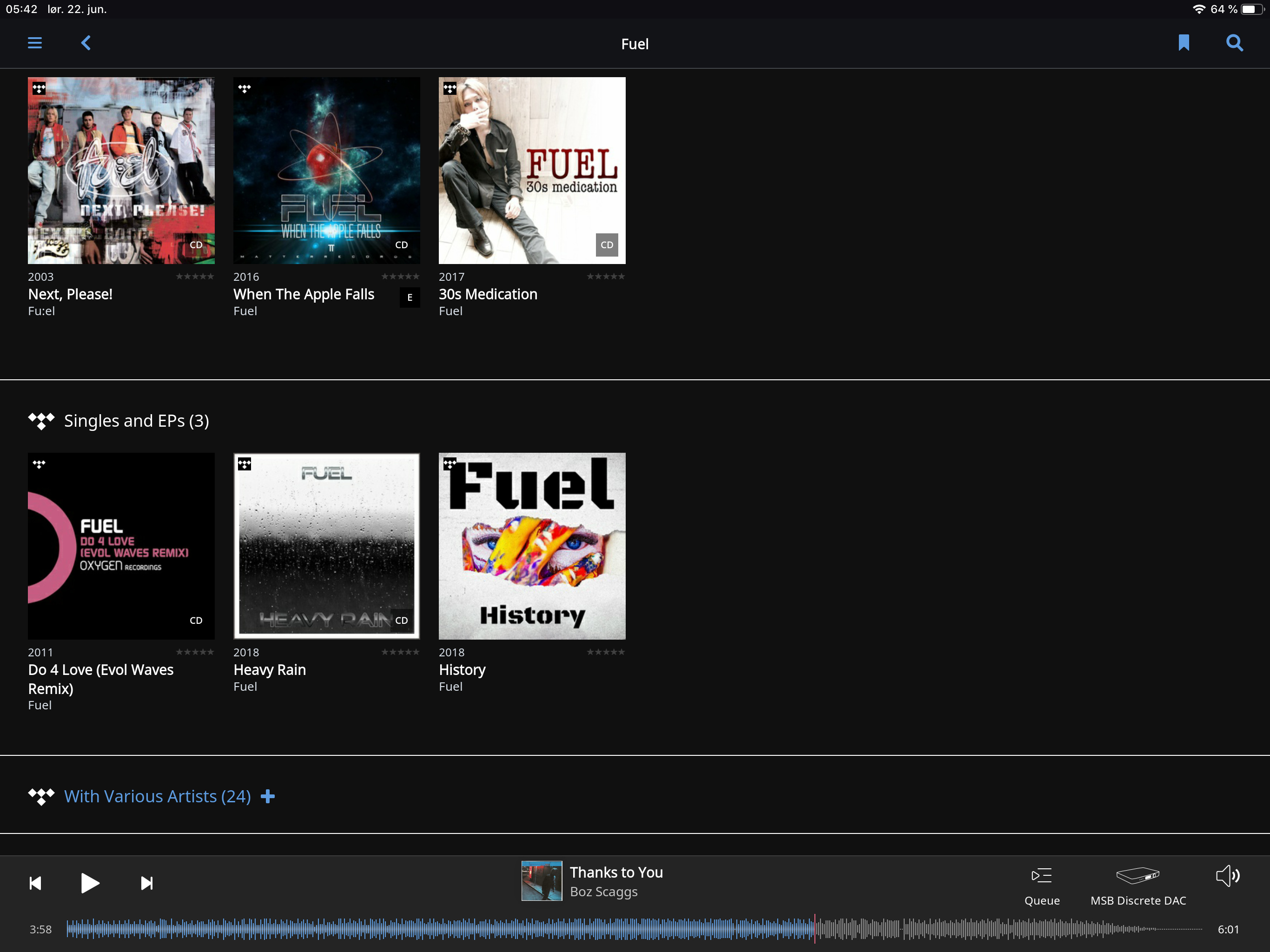Open now playing Thanks to You artwork
Screen dimensions: 1270x952
542,881
